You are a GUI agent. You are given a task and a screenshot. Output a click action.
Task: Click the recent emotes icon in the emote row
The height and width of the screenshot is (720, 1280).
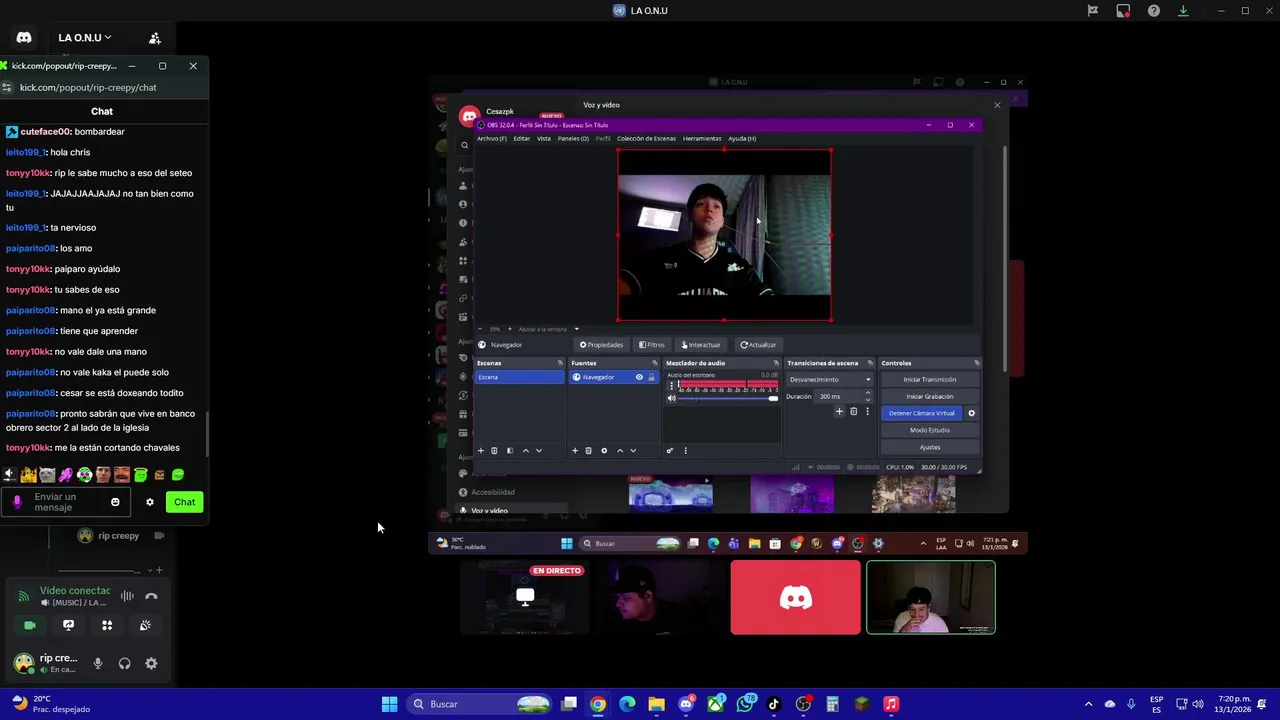9,475
